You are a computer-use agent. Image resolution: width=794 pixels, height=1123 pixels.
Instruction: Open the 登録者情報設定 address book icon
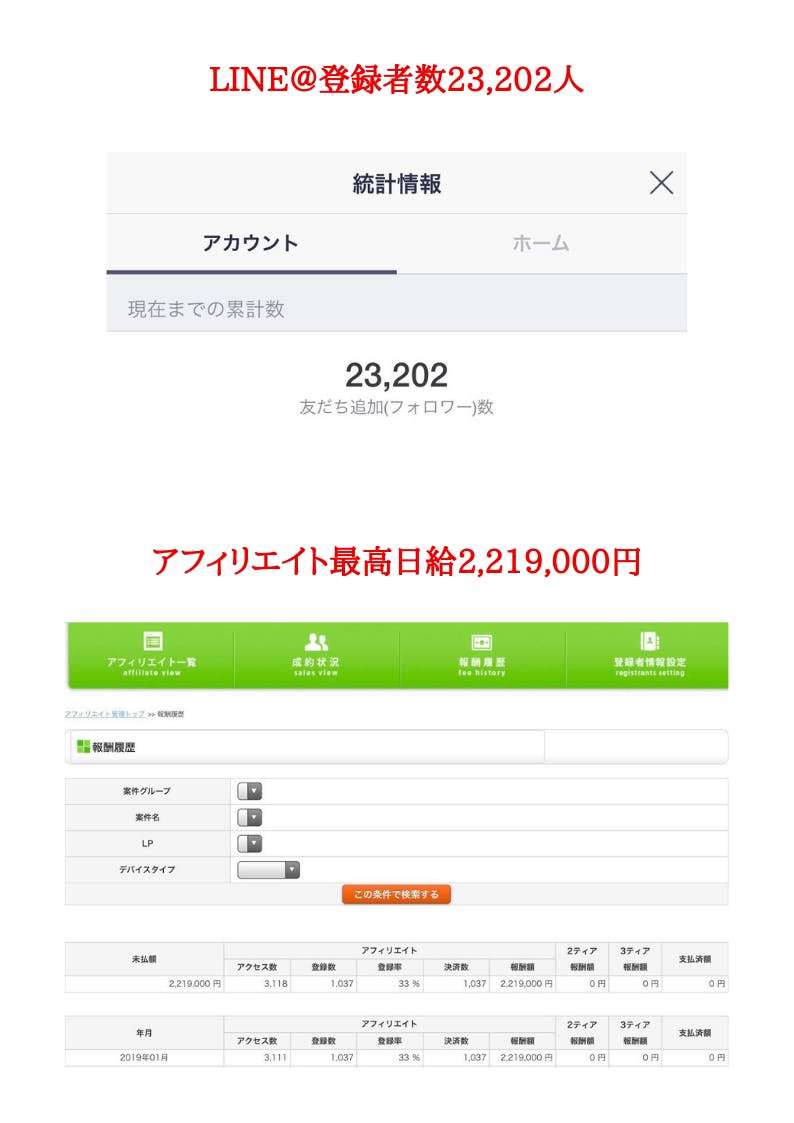click(649, 642)
